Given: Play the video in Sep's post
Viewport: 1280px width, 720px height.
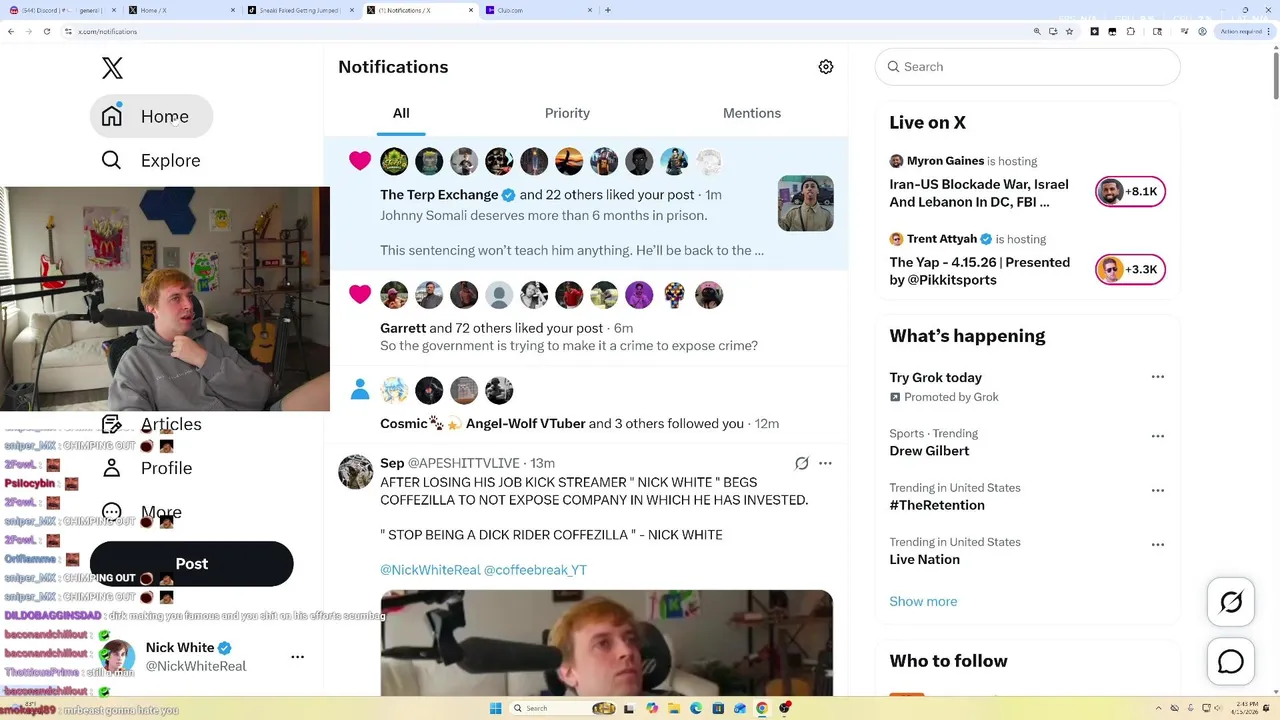Looking at the screenshot, I should [606, 643].
